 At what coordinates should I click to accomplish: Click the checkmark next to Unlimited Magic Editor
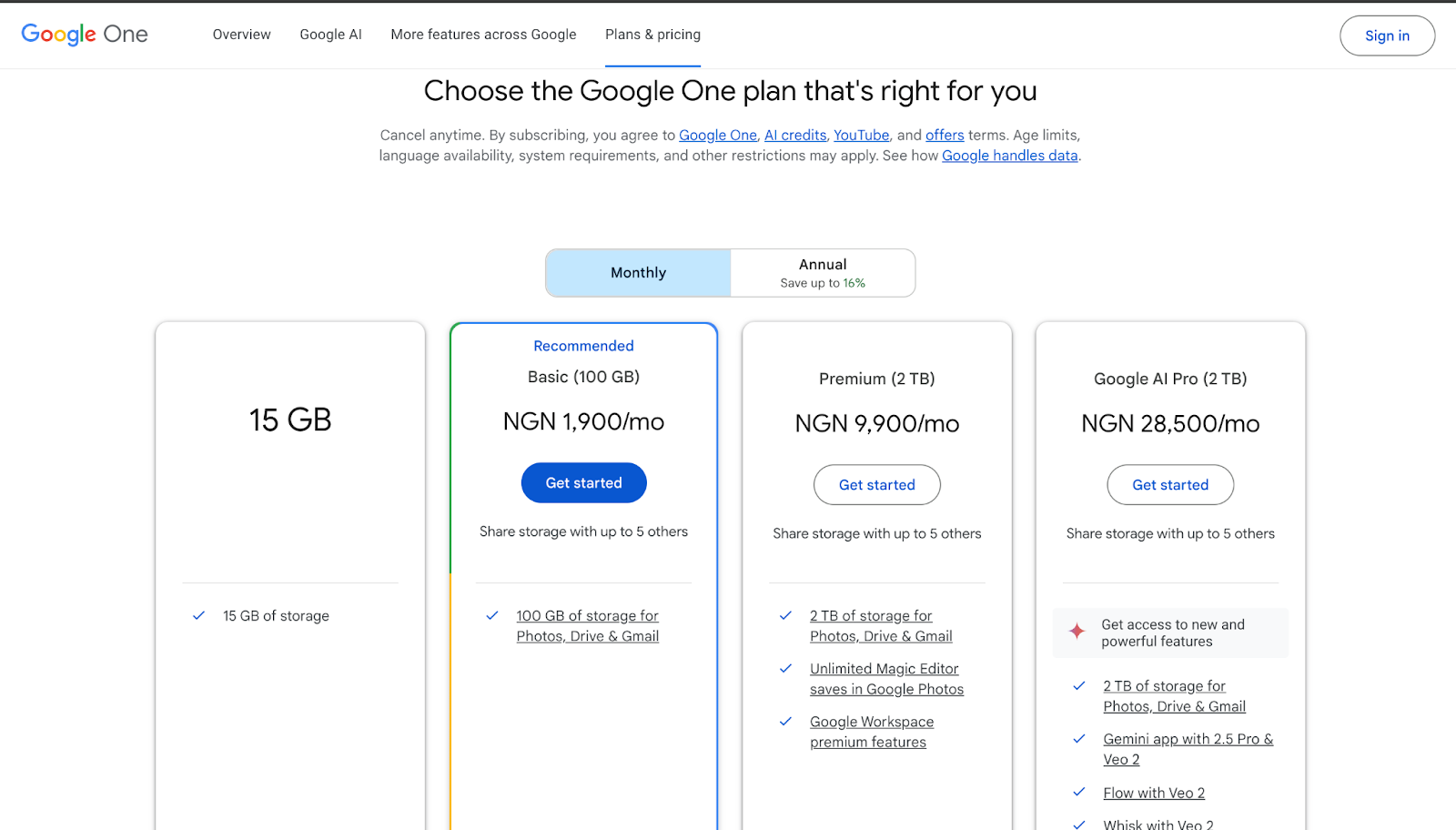[x=785, y=668]
